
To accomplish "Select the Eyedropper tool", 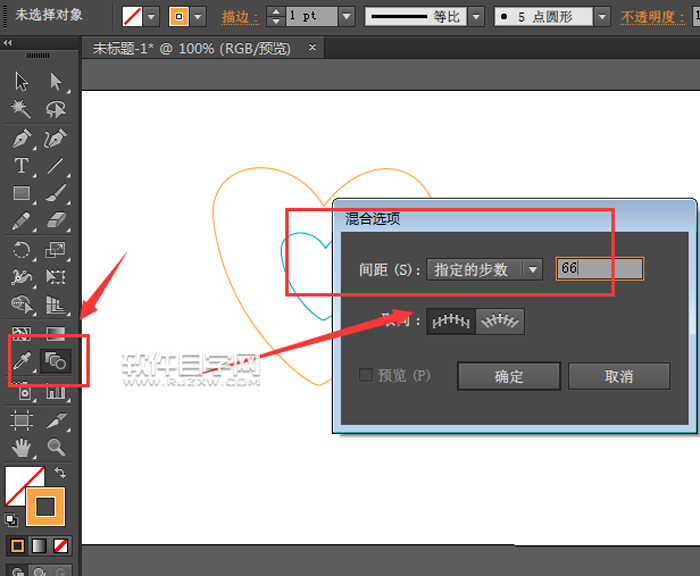I will point(21,361).
